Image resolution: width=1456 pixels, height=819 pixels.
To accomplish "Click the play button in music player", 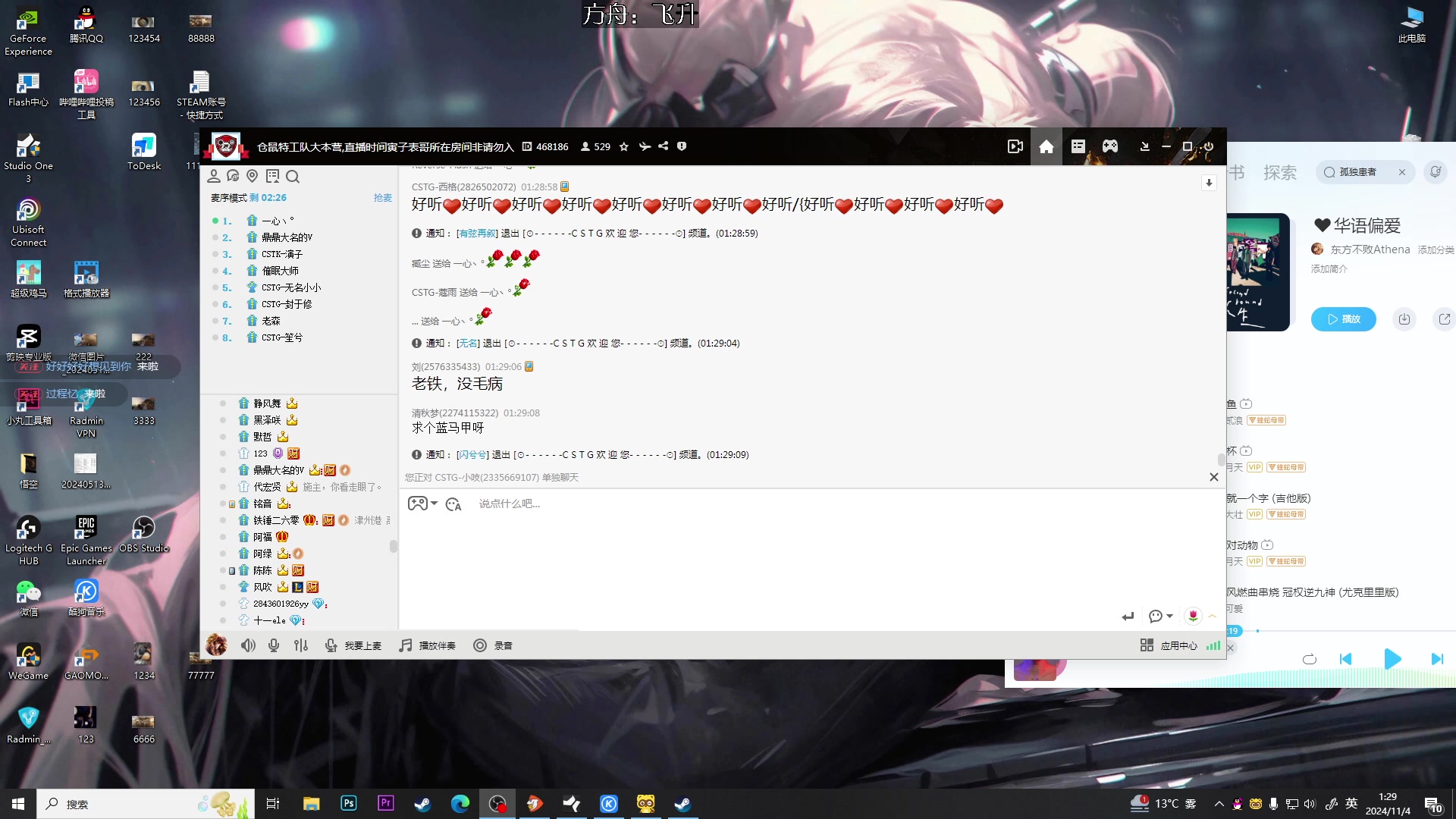I will (1392, 659).
